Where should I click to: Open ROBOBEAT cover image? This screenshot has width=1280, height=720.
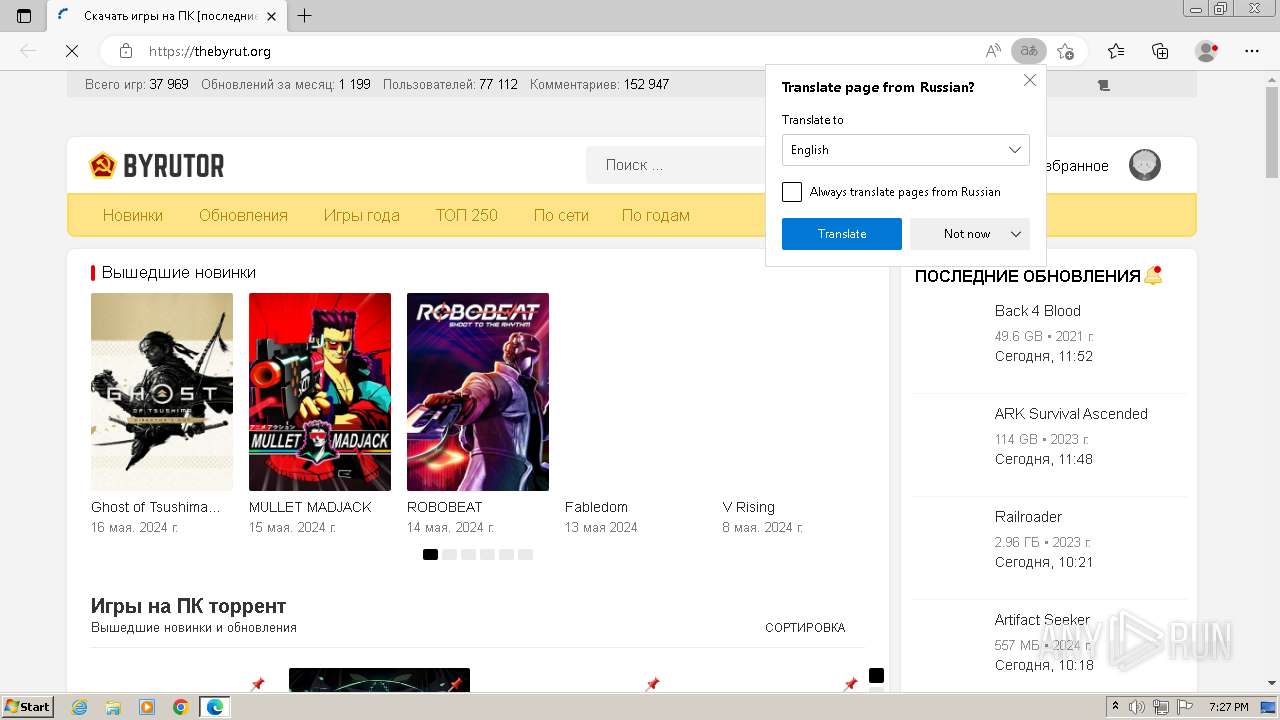point(478,392)
